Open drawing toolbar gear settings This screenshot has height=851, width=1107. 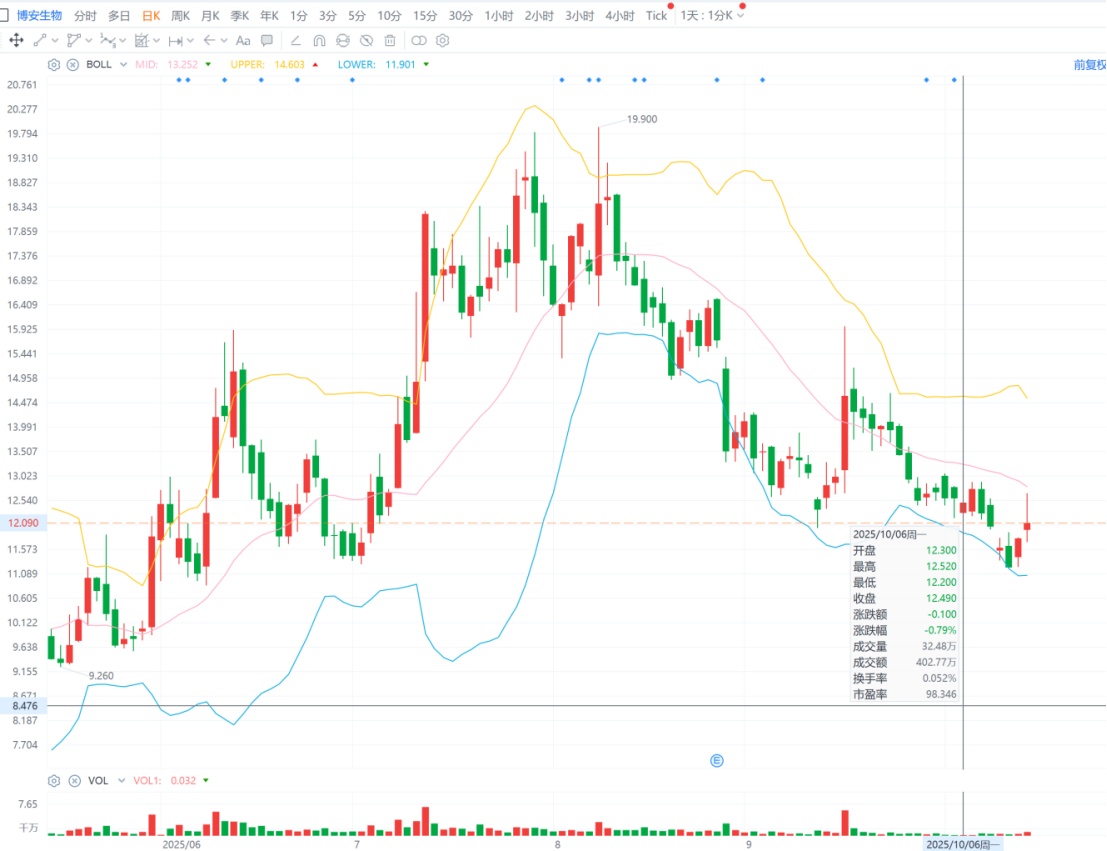443,40
